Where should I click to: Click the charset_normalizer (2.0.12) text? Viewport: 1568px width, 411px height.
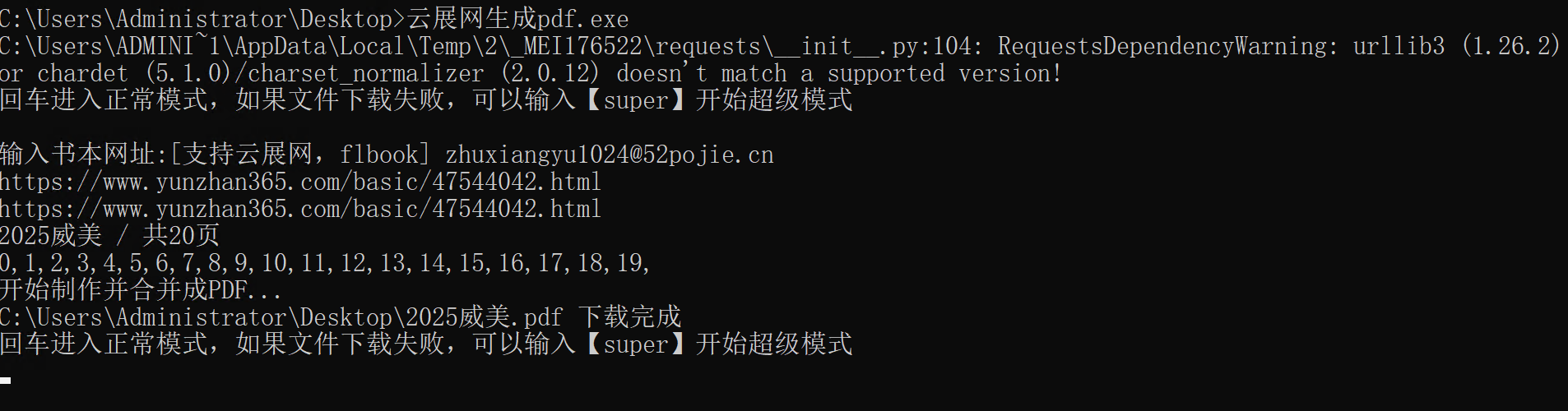(424, 73)
